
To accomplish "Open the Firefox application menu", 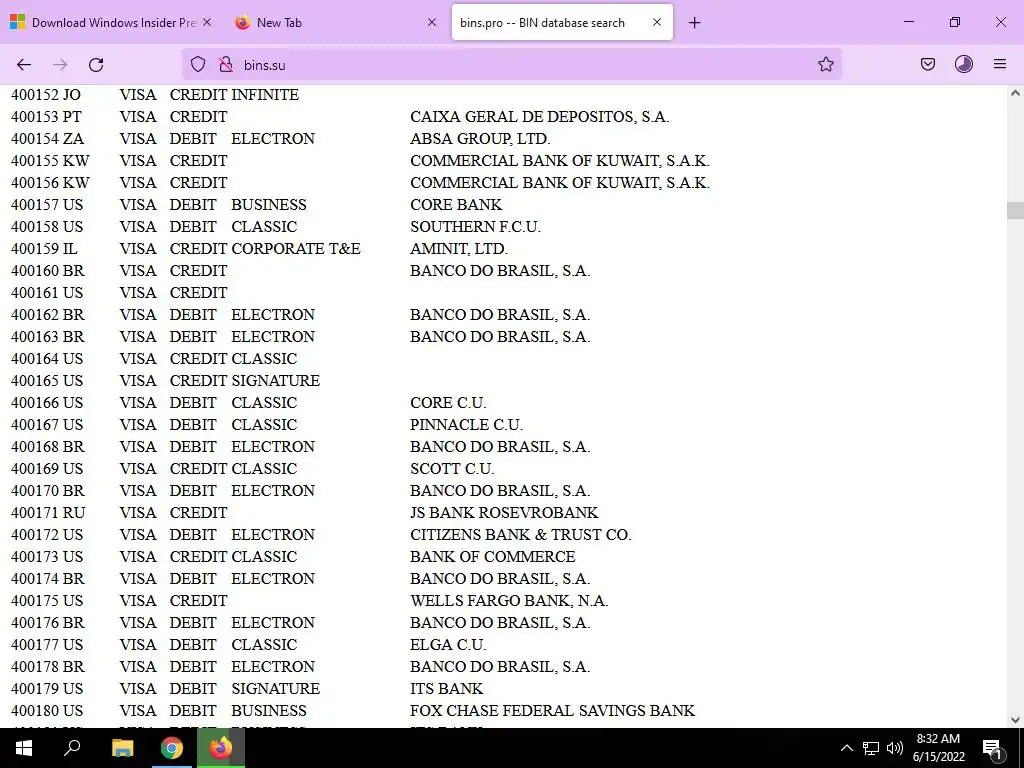I will coord(1000,65).
